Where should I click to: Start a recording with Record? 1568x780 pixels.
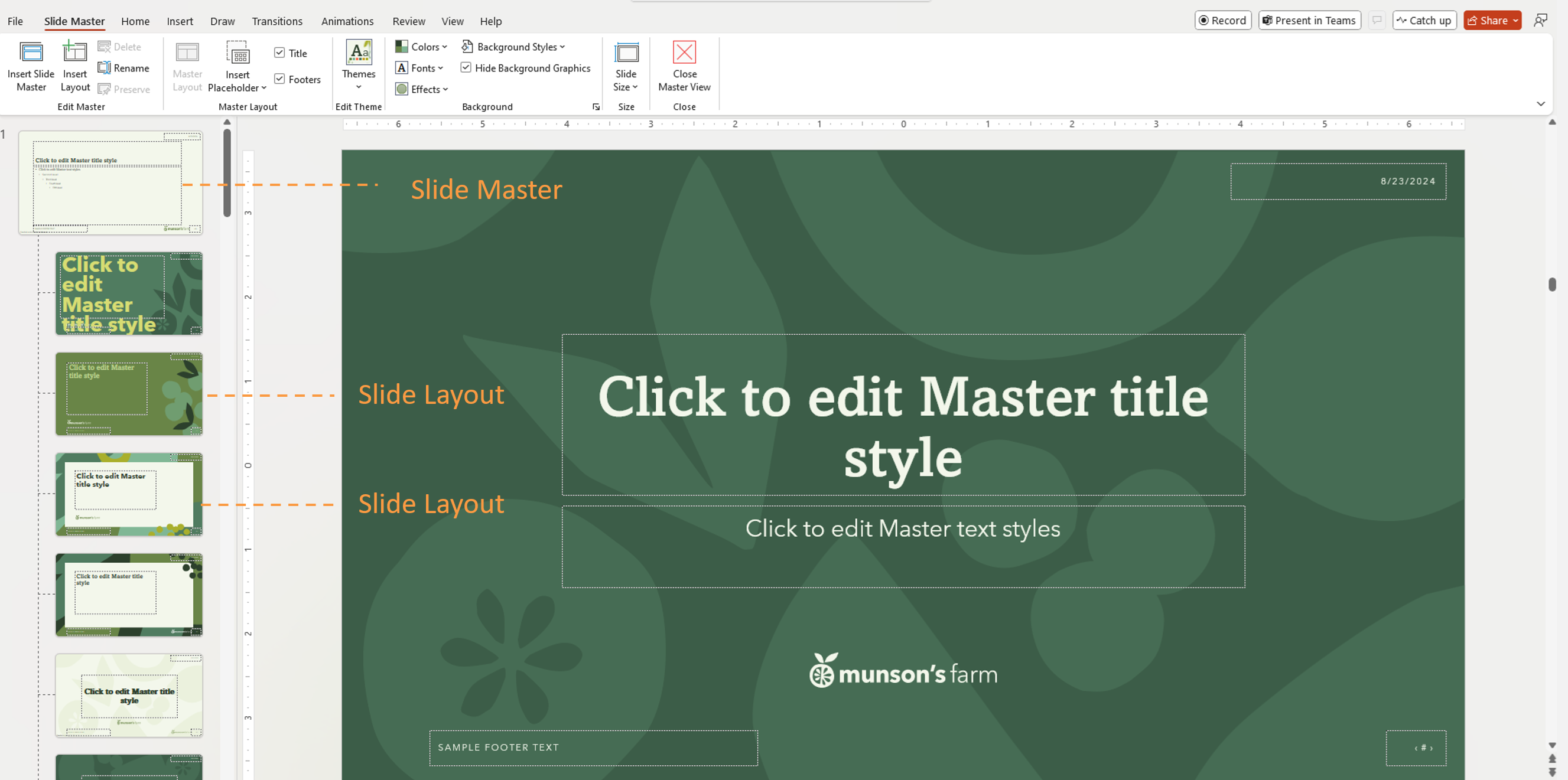click(1222, 20)
